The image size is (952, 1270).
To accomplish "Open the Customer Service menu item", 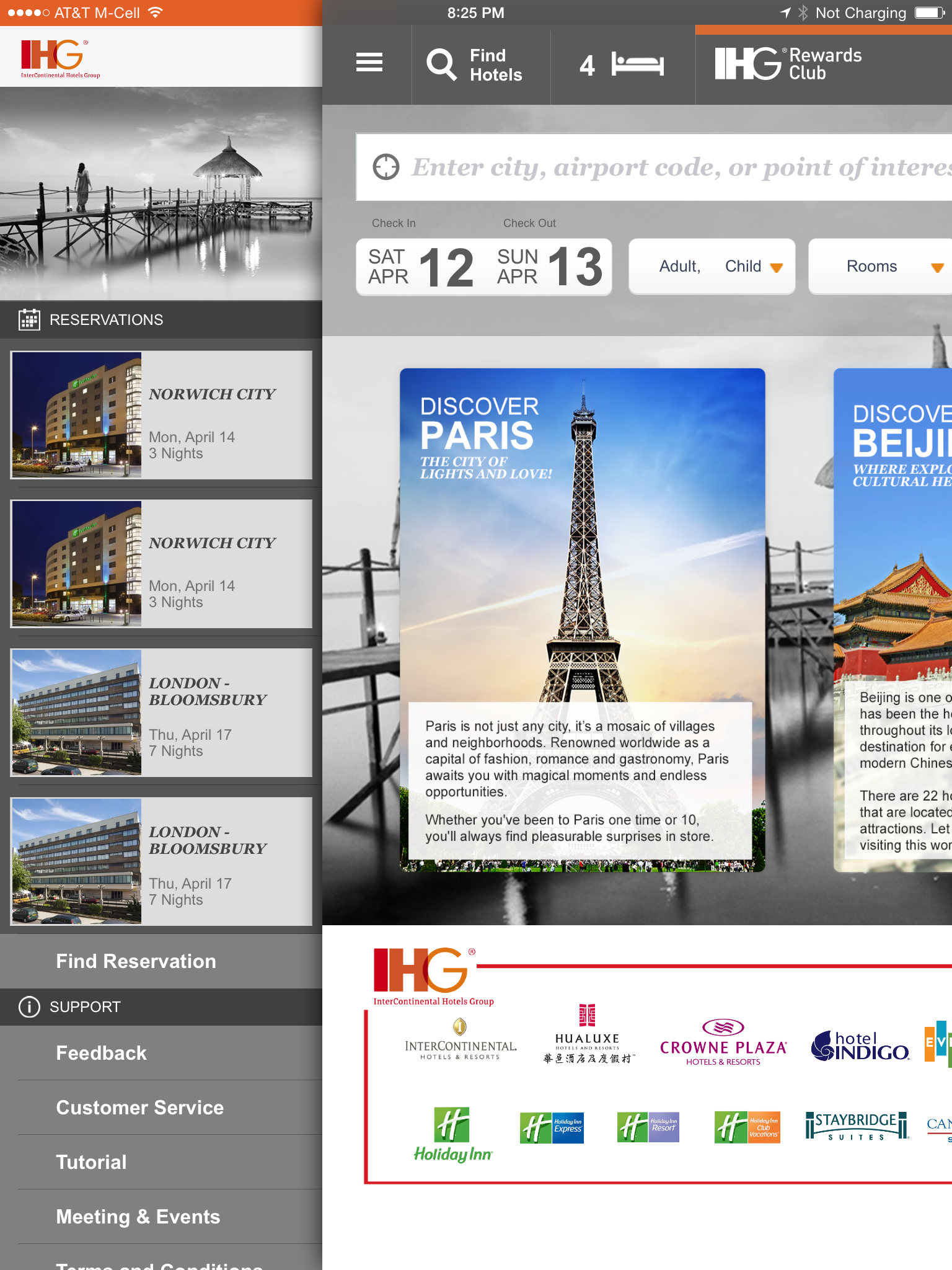I will pyautogui.click(x=161, y=1108).
